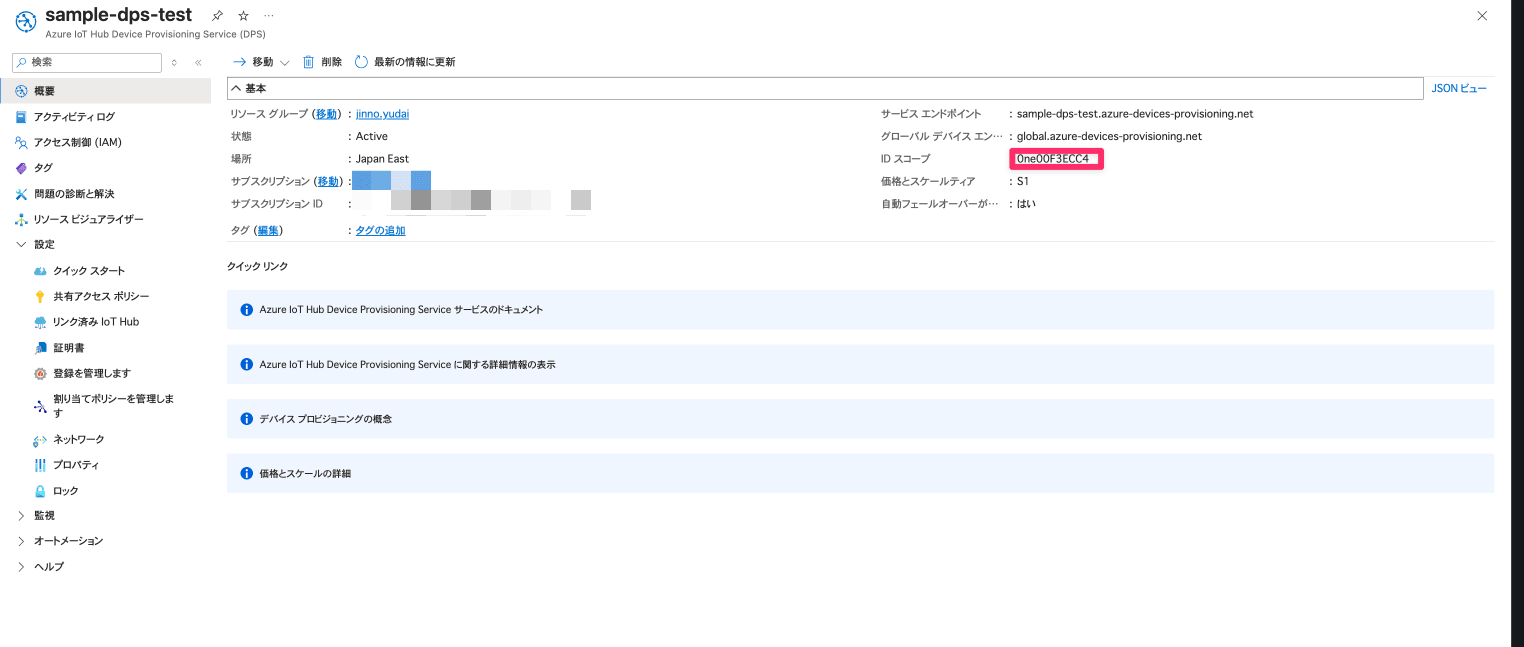Open the ロック padlock icon
This screenshot has width=1524, height=647.
click(40, 491)
